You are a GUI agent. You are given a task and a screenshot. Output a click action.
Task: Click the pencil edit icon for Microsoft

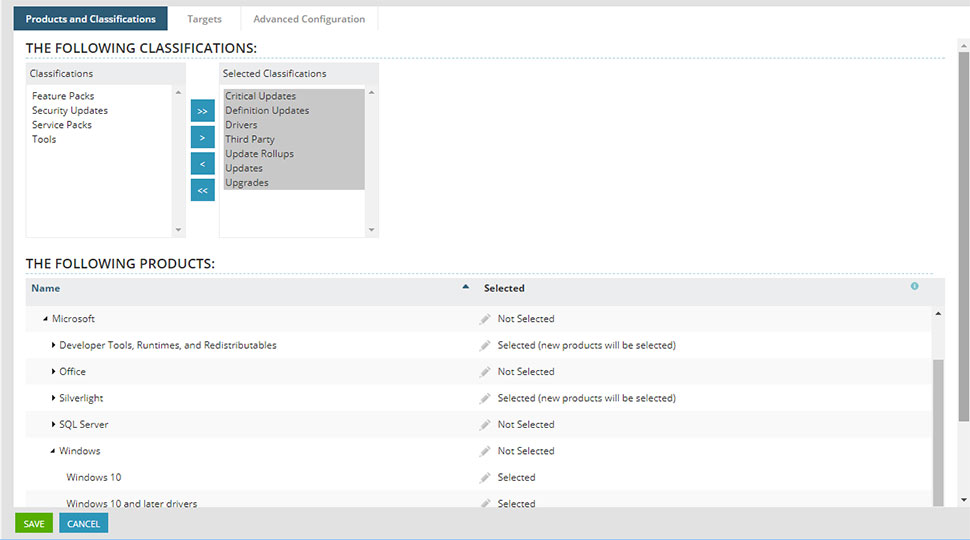click(x=485, y=319)
